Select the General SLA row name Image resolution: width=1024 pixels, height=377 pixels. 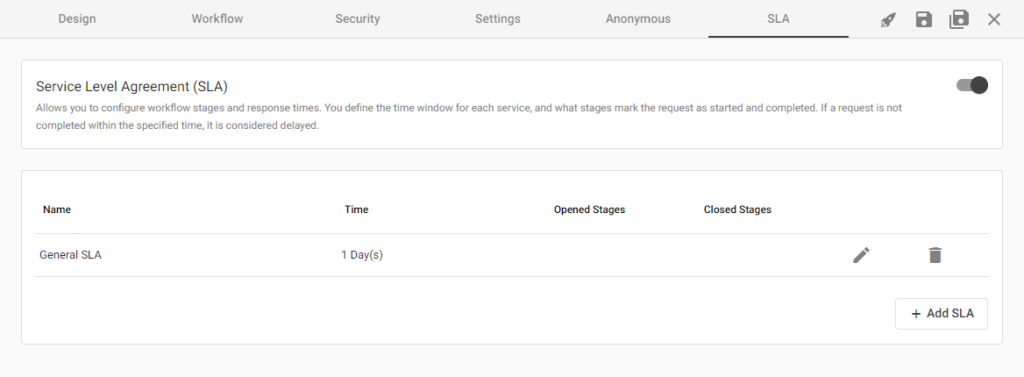(x=71, y=255)
